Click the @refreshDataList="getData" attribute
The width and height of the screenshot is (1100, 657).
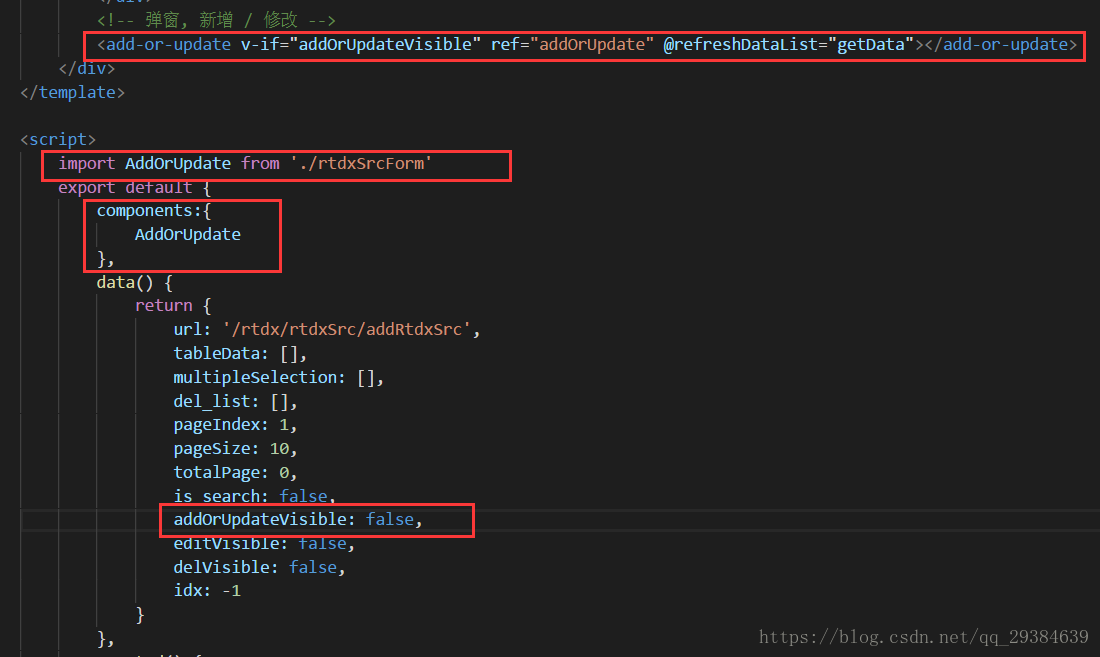pos(789,45)
